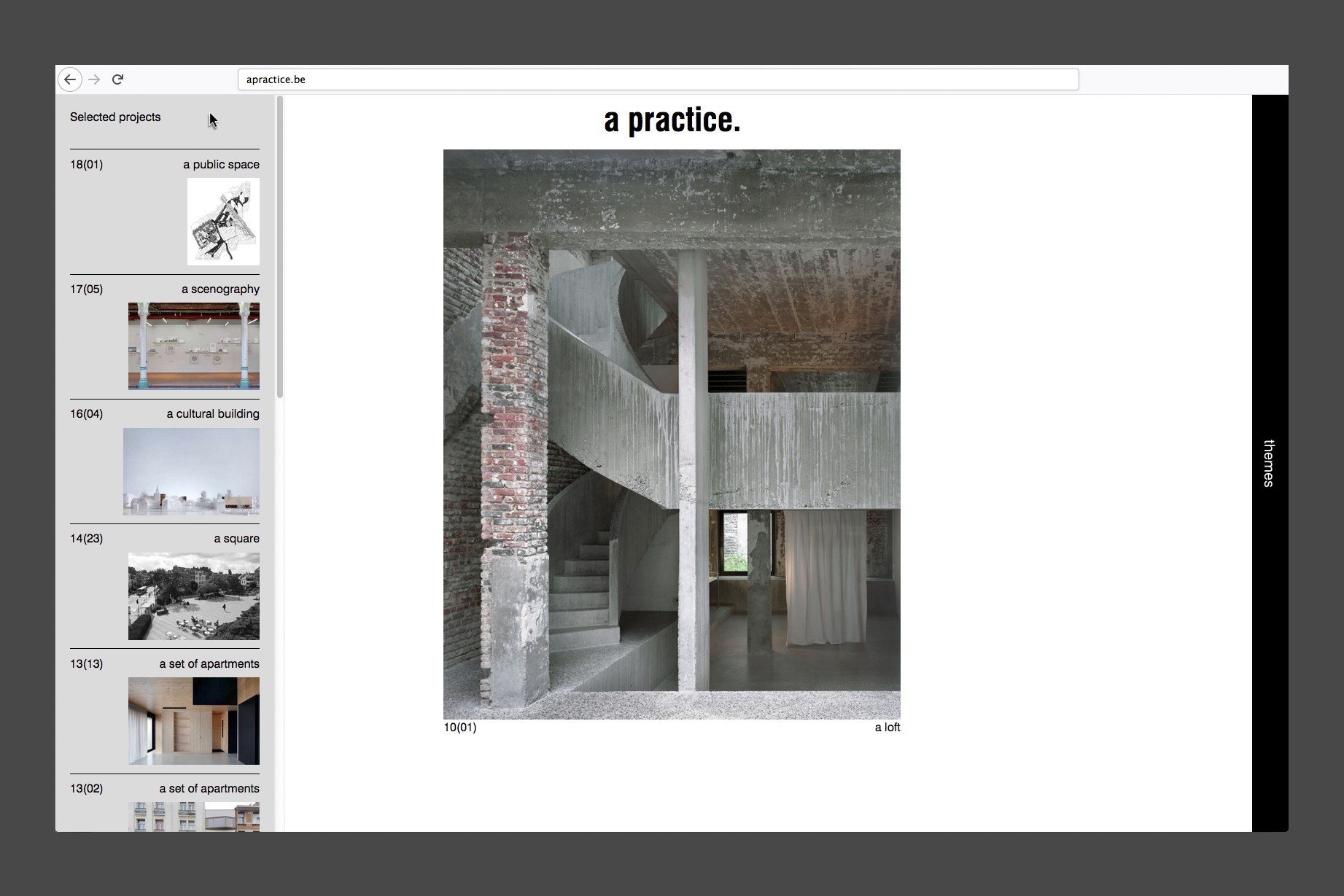Click the 17(05) project number

87,289
